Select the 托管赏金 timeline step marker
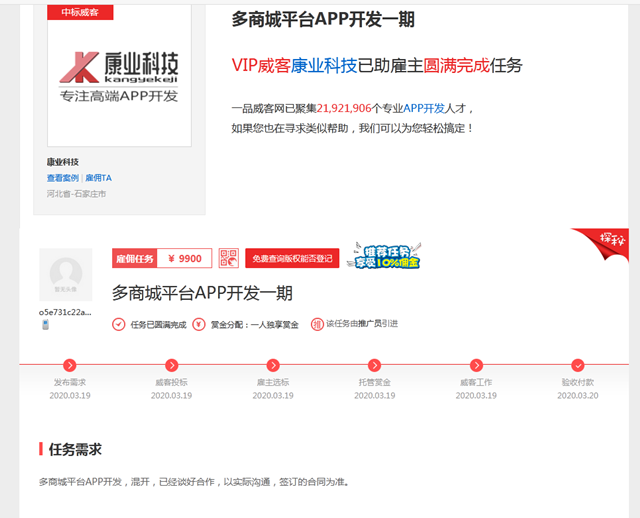 click(374, 365)
